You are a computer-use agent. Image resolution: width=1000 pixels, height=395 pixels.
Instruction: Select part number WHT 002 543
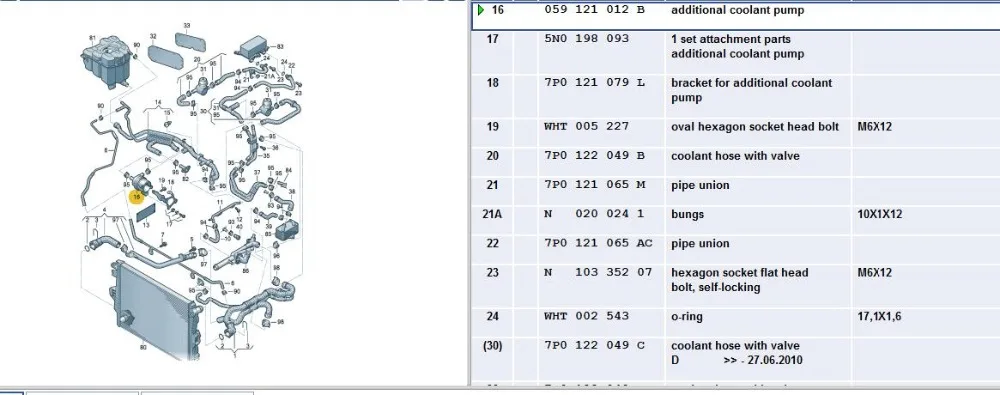[x=586, y=317]
